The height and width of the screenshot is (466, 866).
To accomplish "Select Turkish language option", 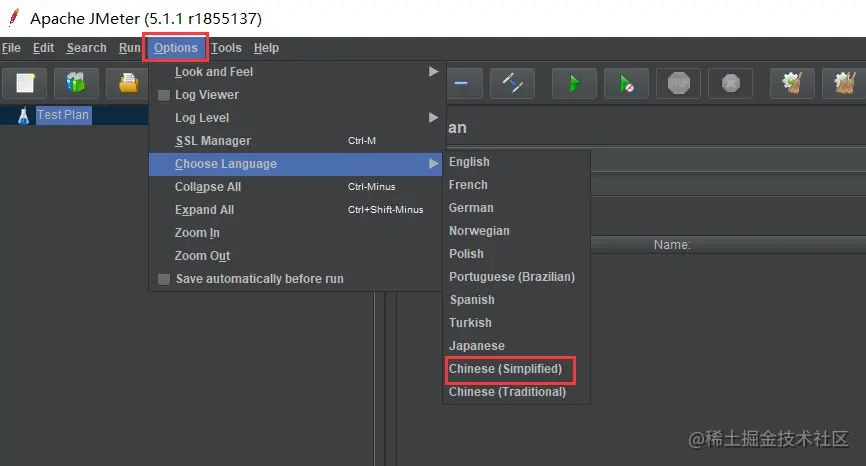I will pos(516,323).
